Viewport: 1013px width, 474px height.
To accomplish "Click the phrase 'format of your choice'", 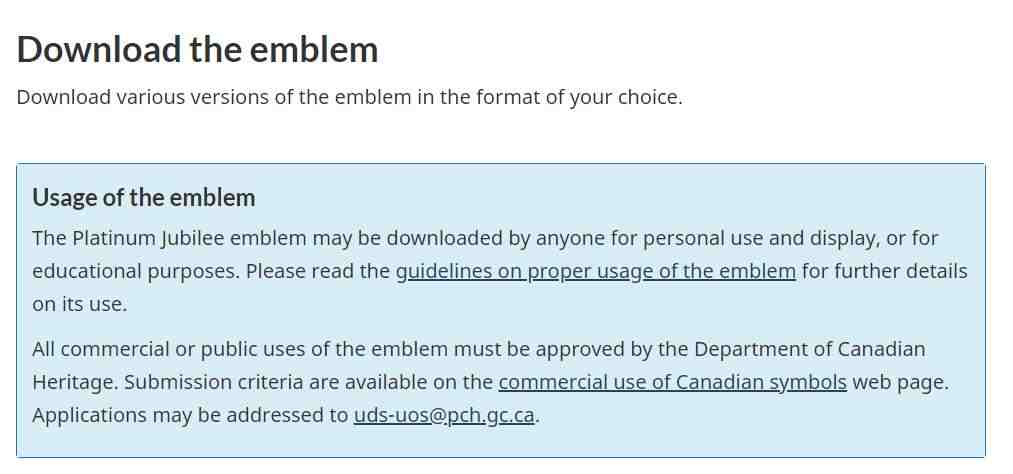I will 578,98.
